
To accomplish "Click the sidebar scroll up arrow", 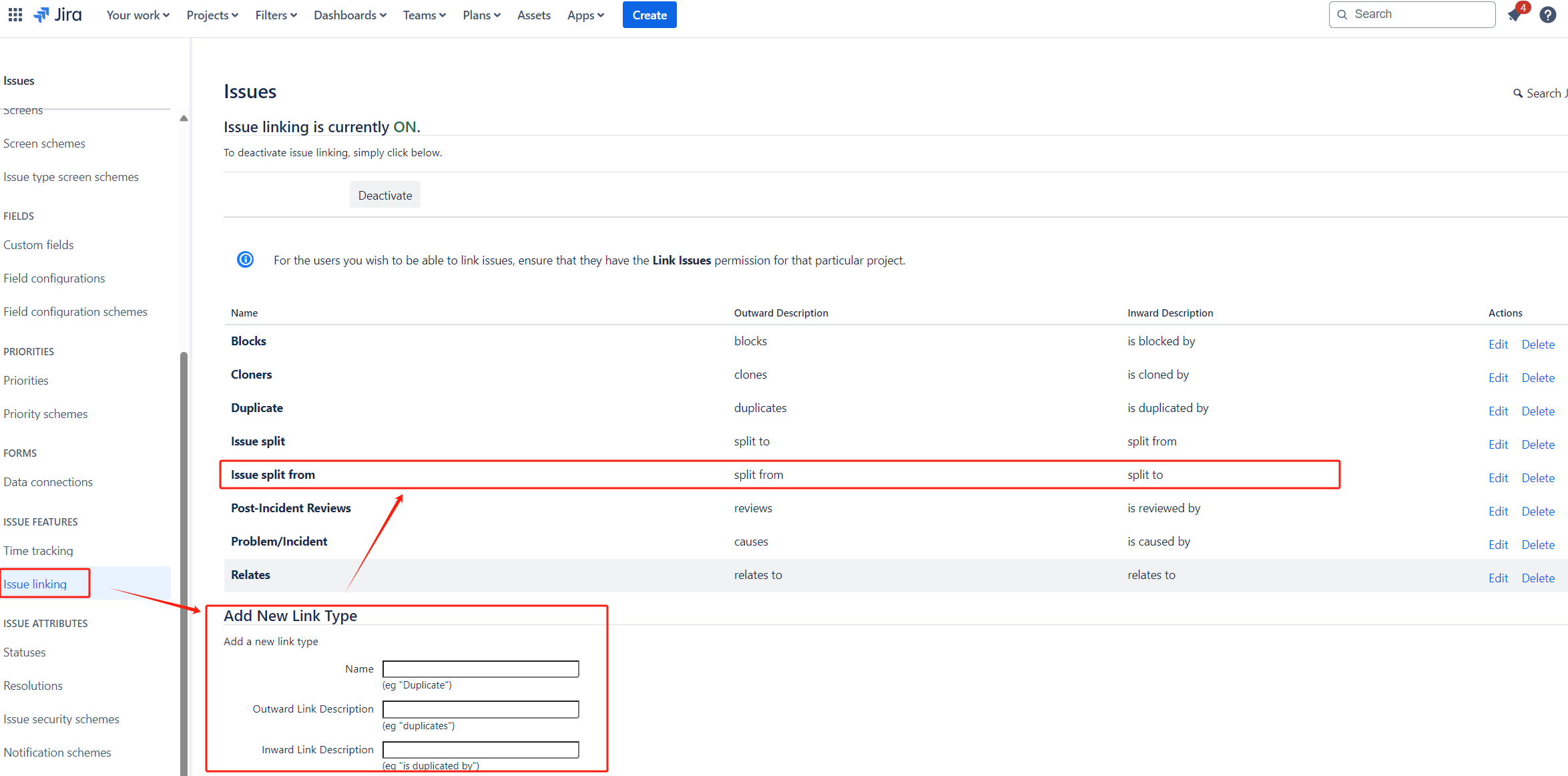I will (184, 118).
